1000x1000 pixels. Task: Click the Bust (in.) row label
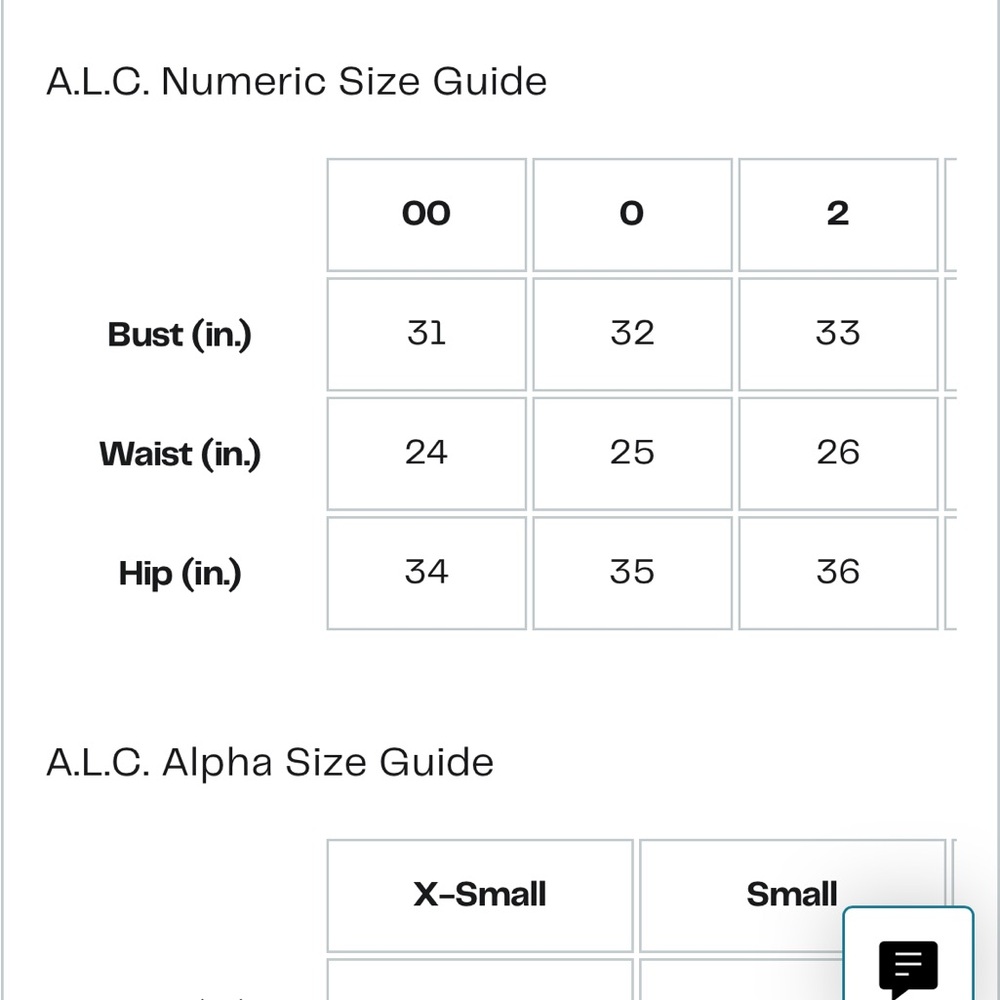pos(180,335)
